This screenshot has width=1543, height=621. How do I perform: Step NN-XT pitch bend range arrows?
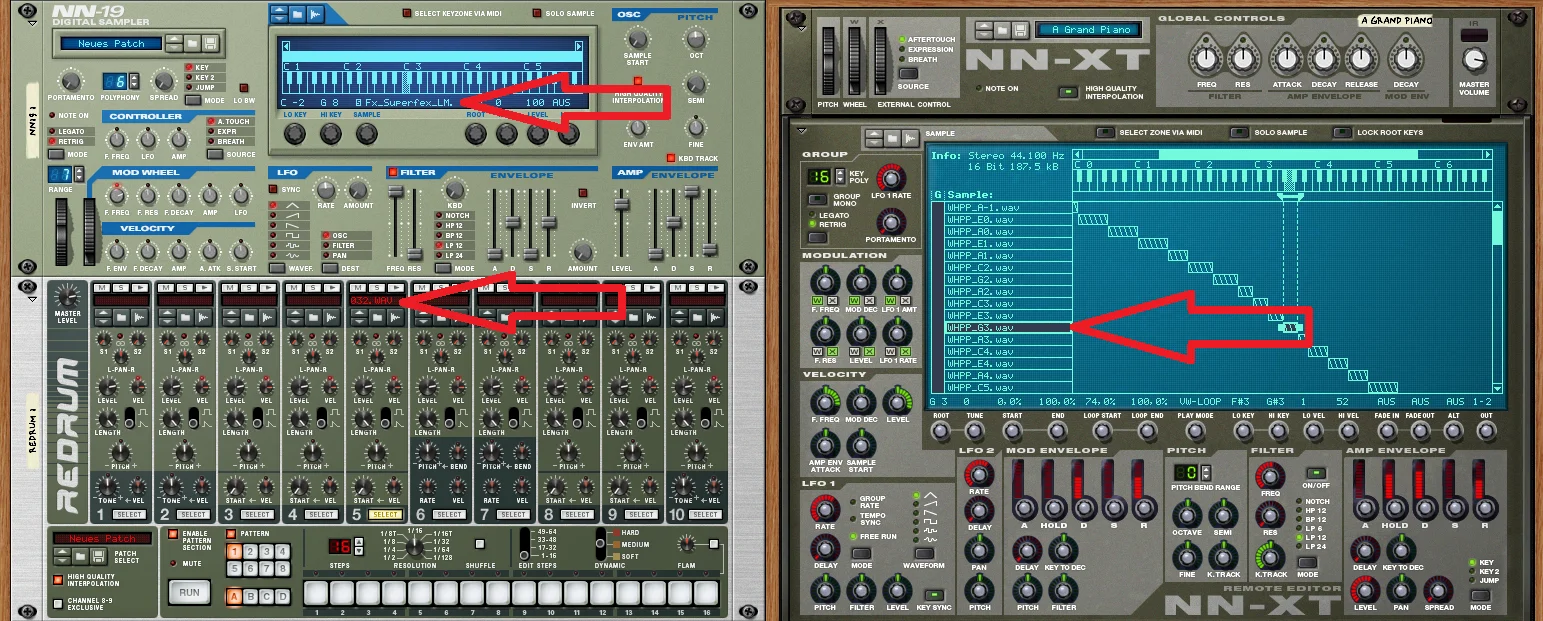click(x=1206, y=473)
